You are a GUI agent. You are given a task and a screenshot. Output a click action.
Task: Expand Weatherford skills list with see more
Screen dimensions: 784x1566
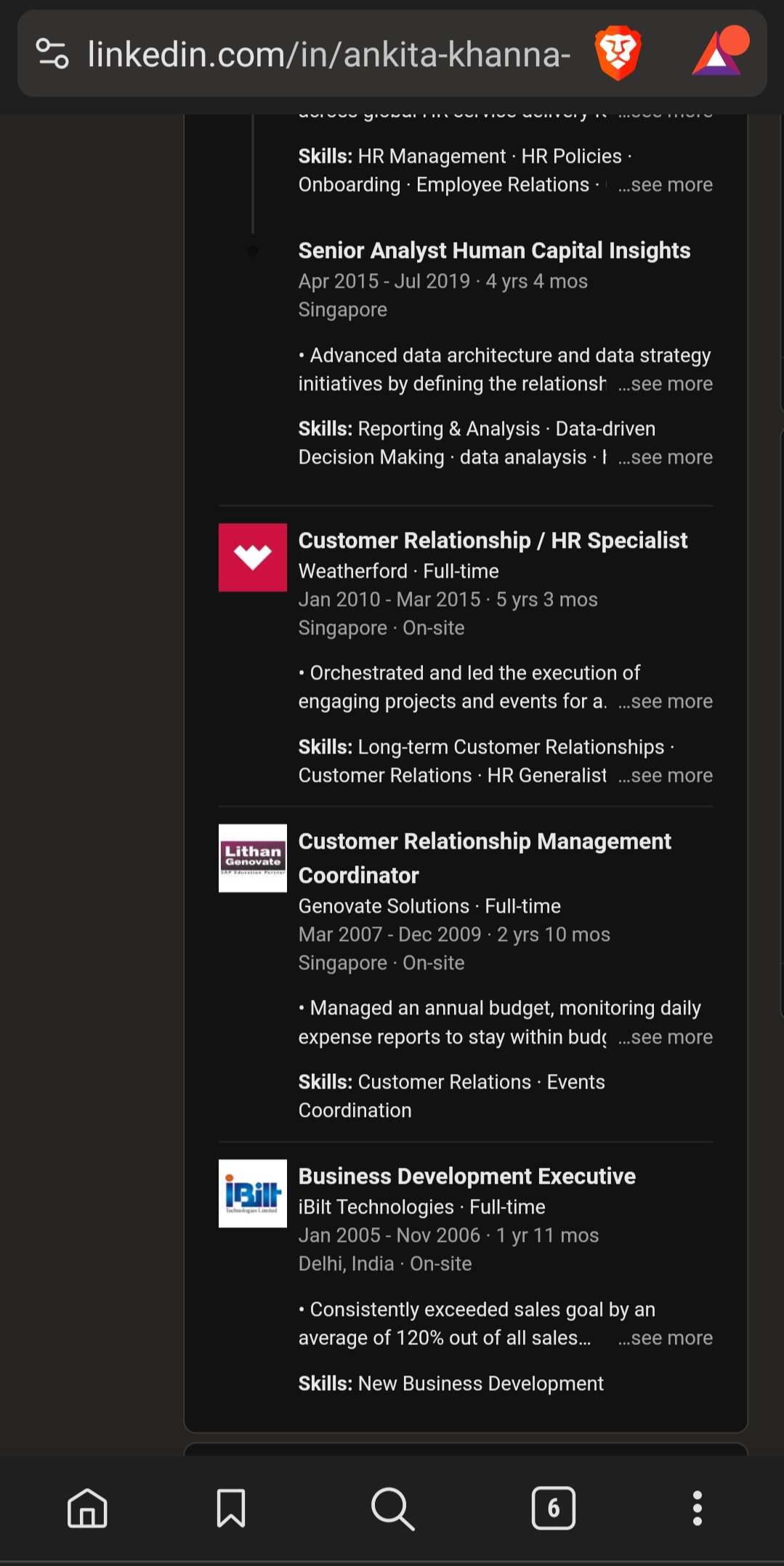pos(666,776)
